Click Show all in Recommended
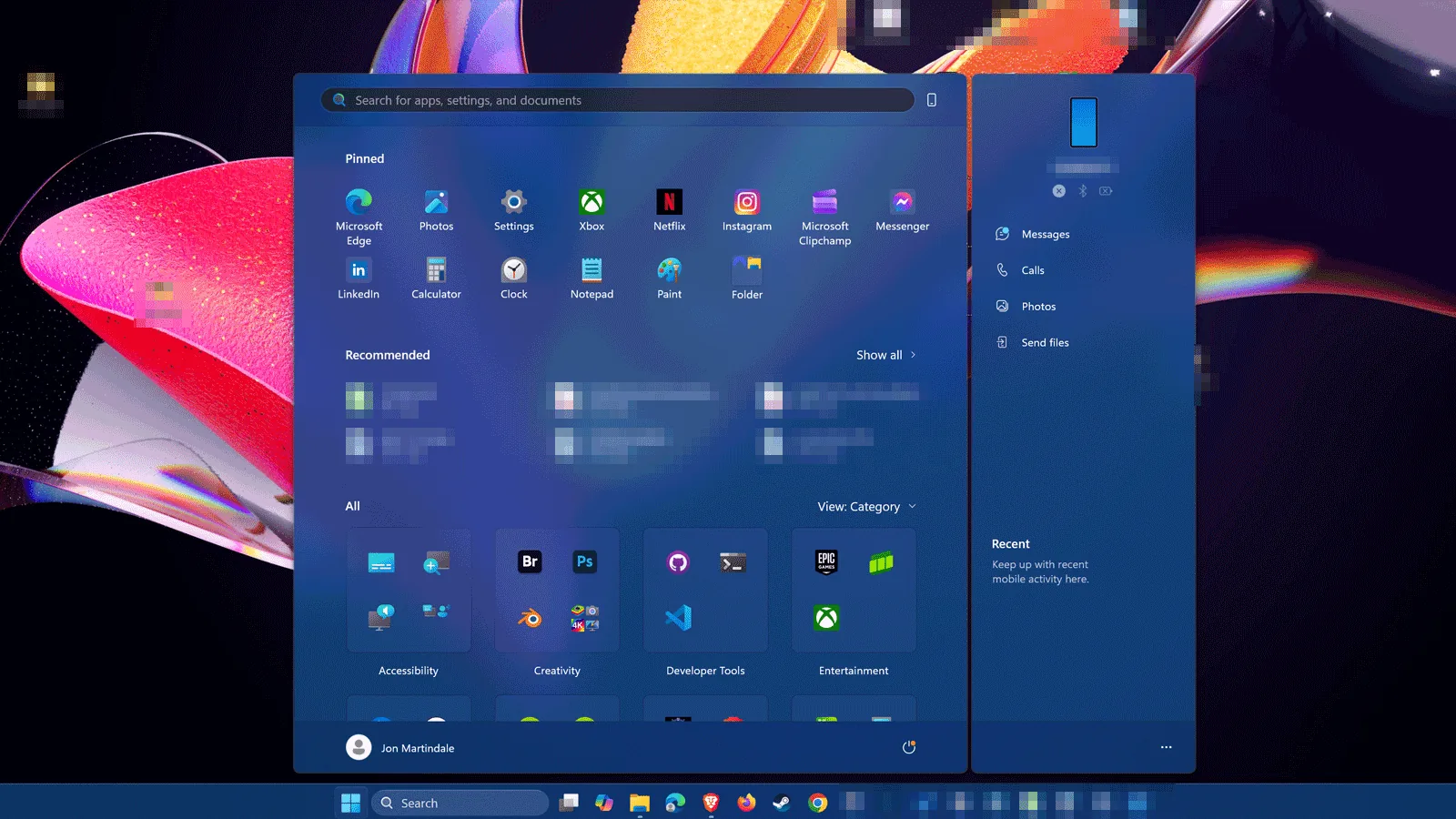The height and width of the screenshot is (819, 1456). (x=885, y=355)
